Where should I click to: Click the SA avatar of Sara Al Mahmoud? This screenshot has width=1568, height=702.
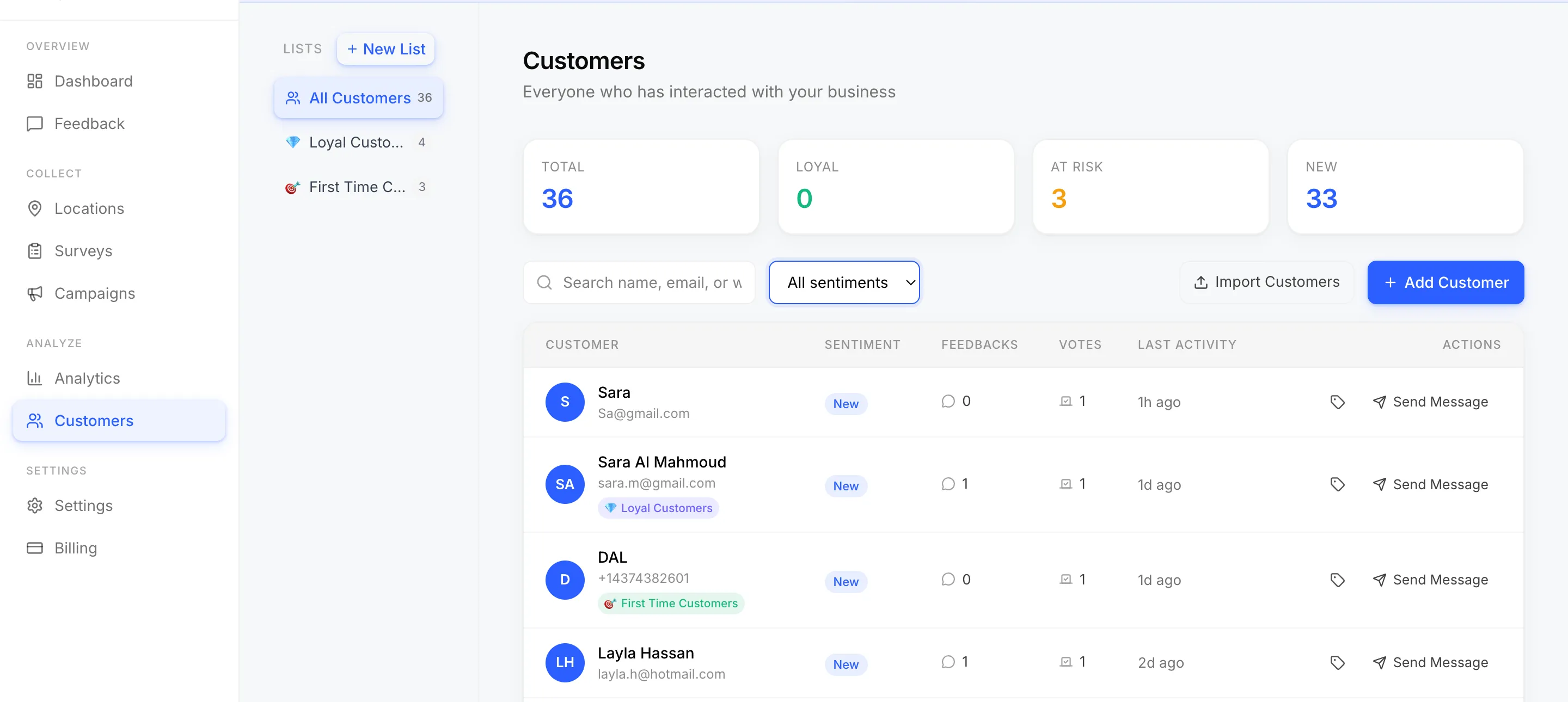(565, 485)
